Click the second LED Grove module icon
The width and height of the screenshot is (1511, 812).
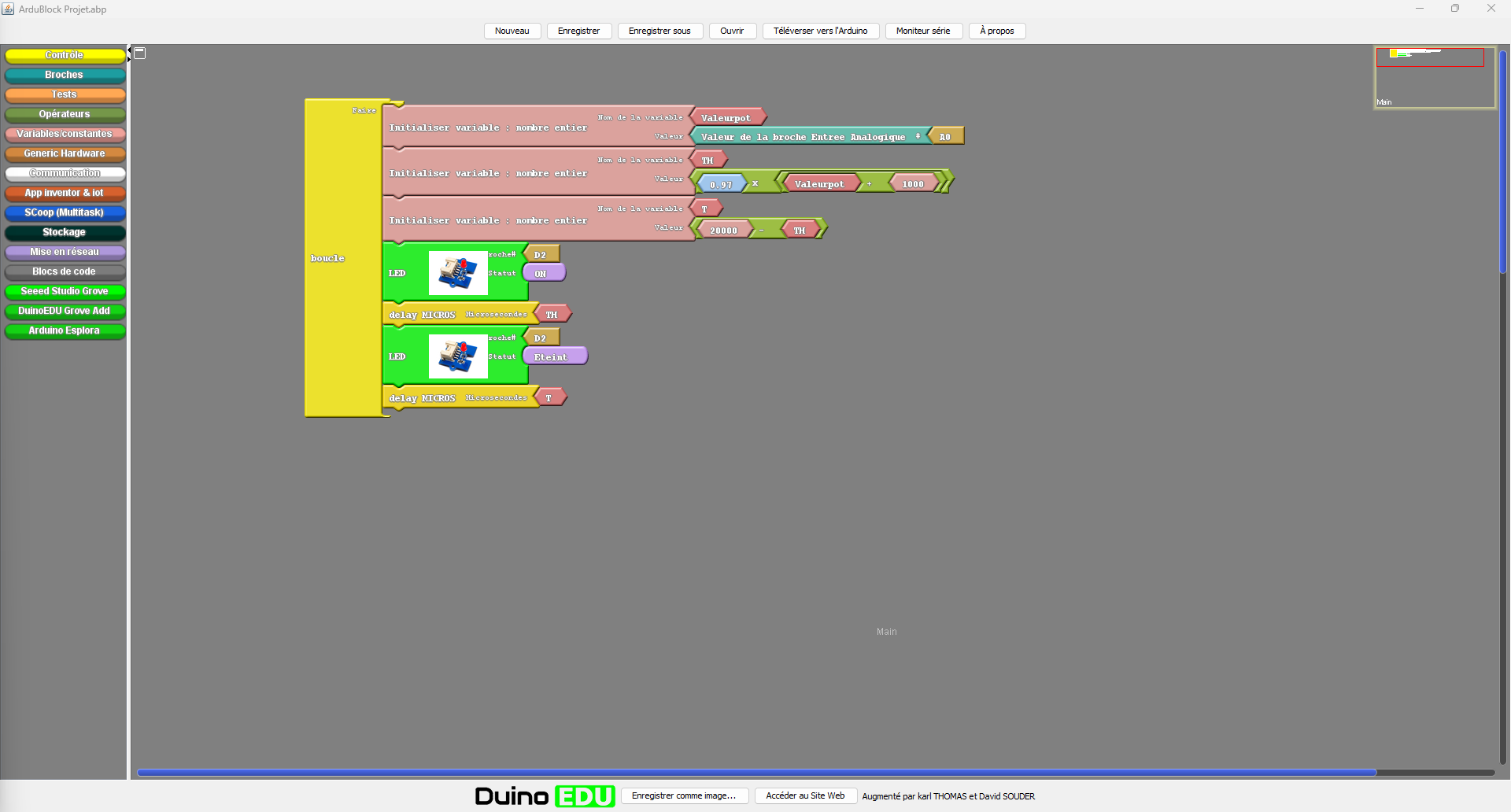pyautogui.click(x=458, y=356)
